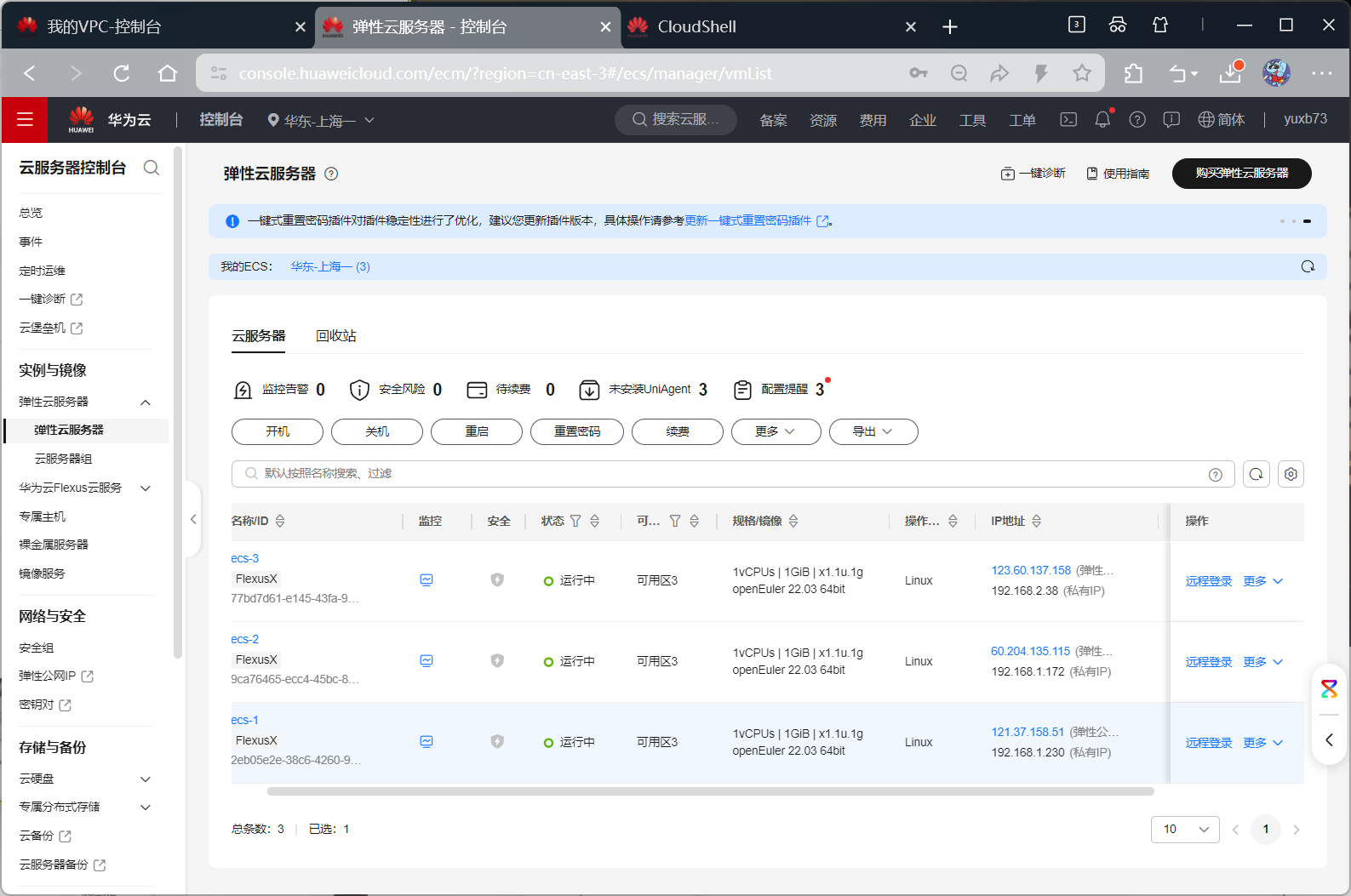
Task: Click 购买弹性云服务器 button
Action: coord(1241,173)
